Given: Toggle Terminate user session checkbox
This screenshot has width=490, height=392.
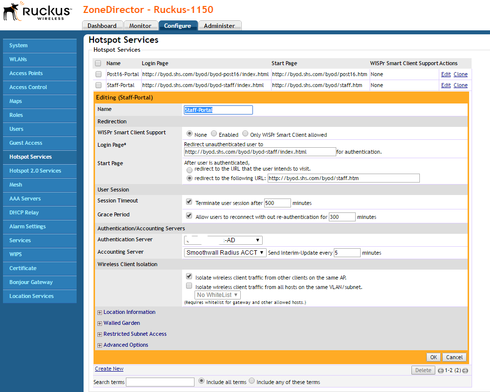Looking at the screenshot, I should click(189, 202).
